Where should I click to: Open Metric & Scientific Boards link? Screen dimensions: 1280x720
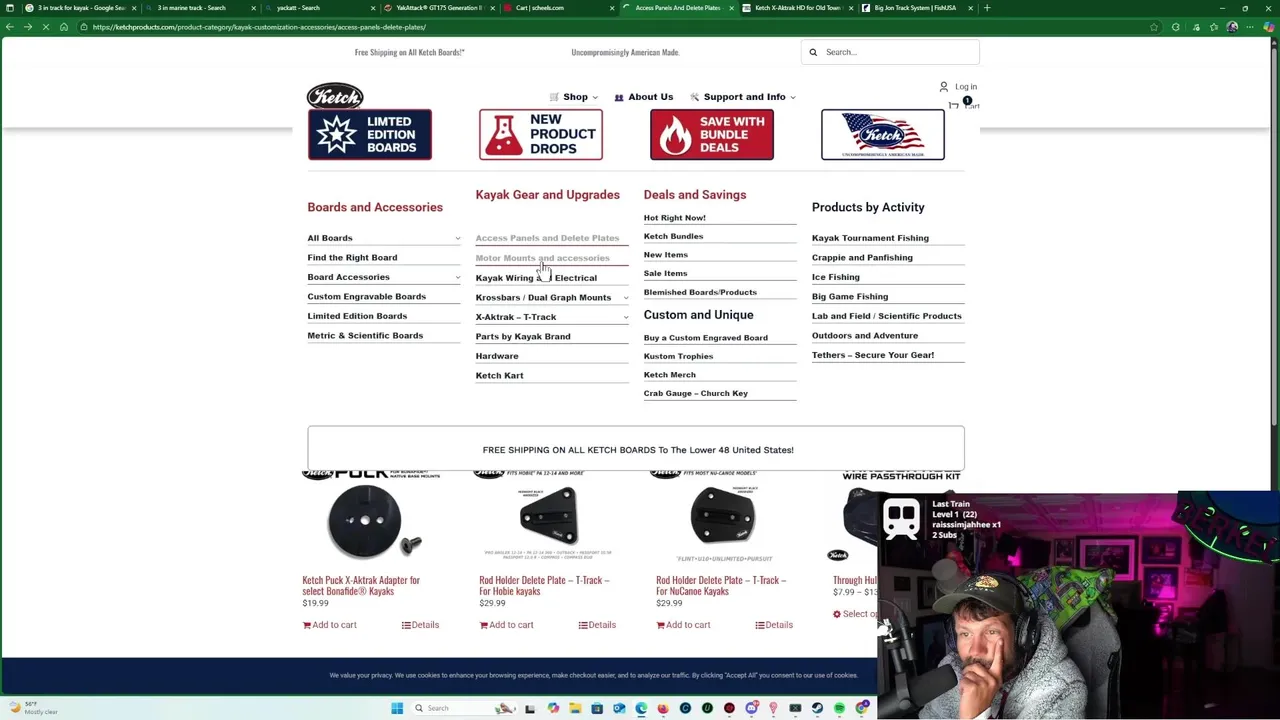click(365, 335)
